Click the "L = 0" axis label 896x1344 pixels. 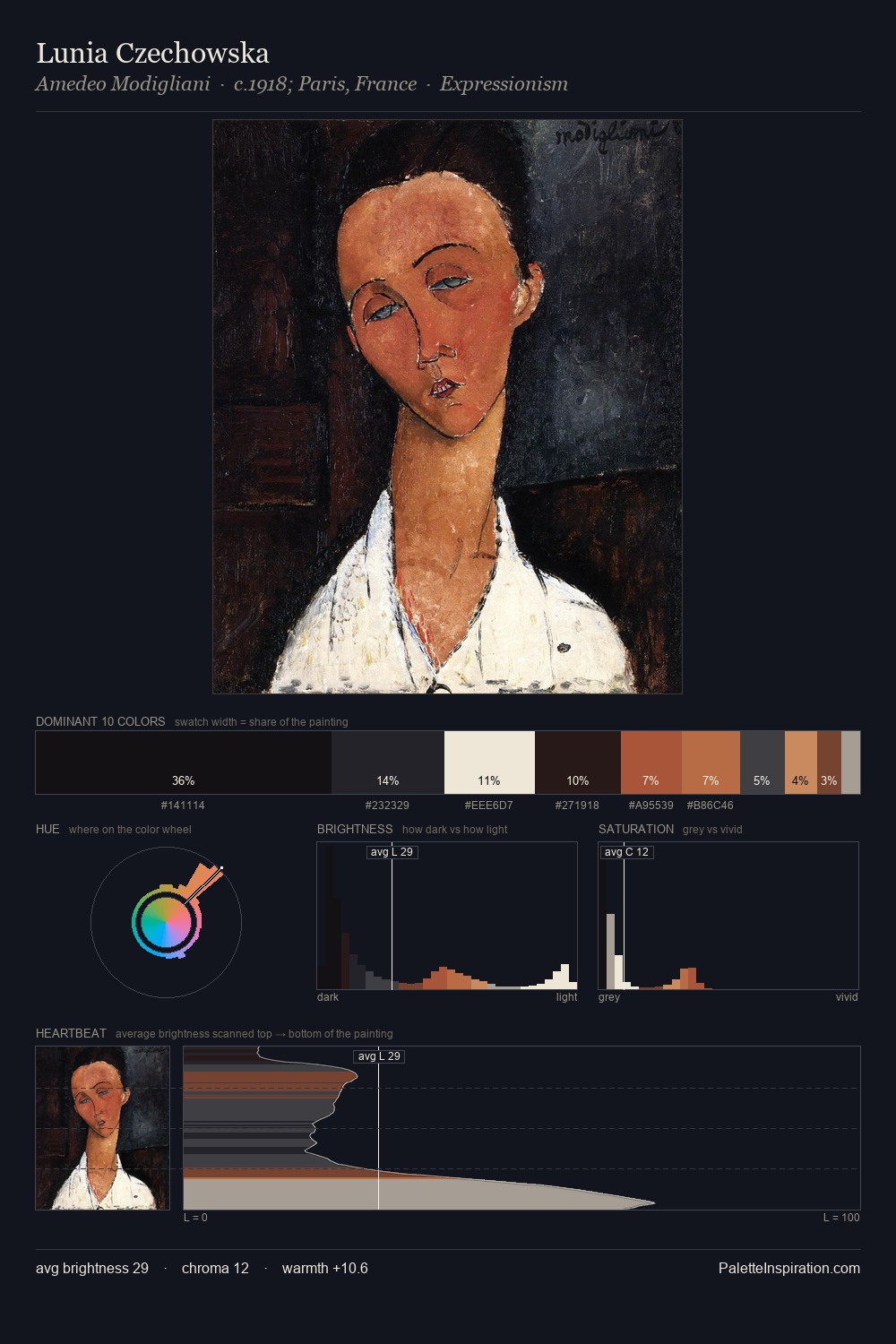point(195,1218)
